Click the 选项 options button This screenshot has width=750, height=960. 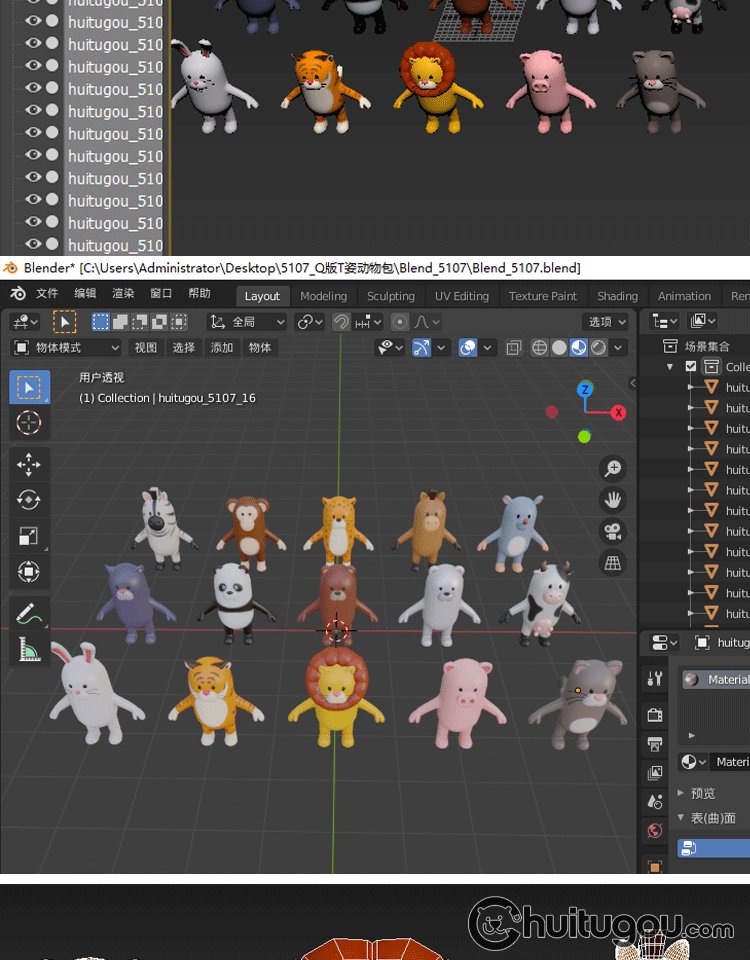click(x=606, y=322)
